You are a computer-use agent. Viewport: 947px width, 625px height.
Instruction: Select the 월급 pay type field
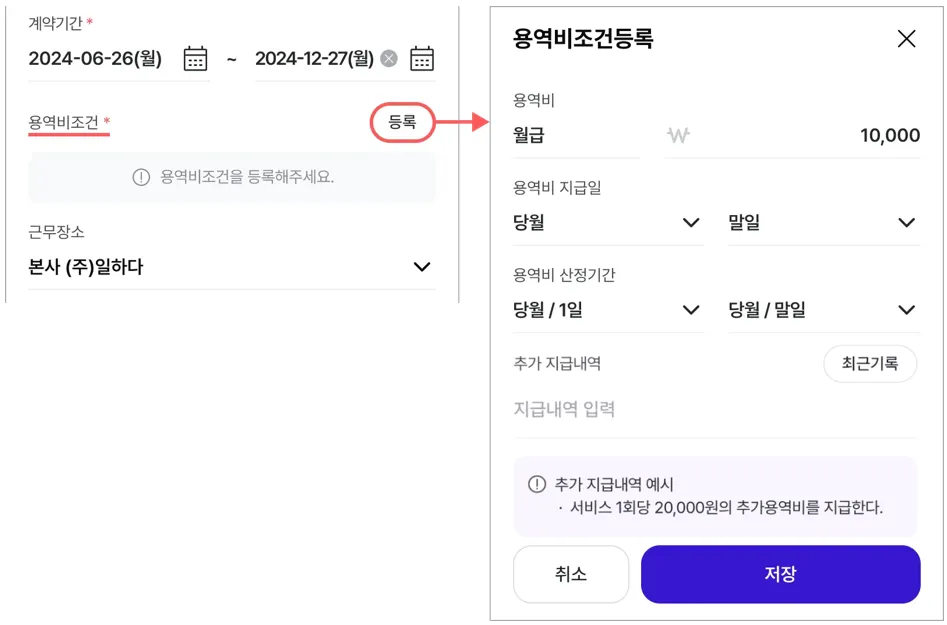[575, 136]
